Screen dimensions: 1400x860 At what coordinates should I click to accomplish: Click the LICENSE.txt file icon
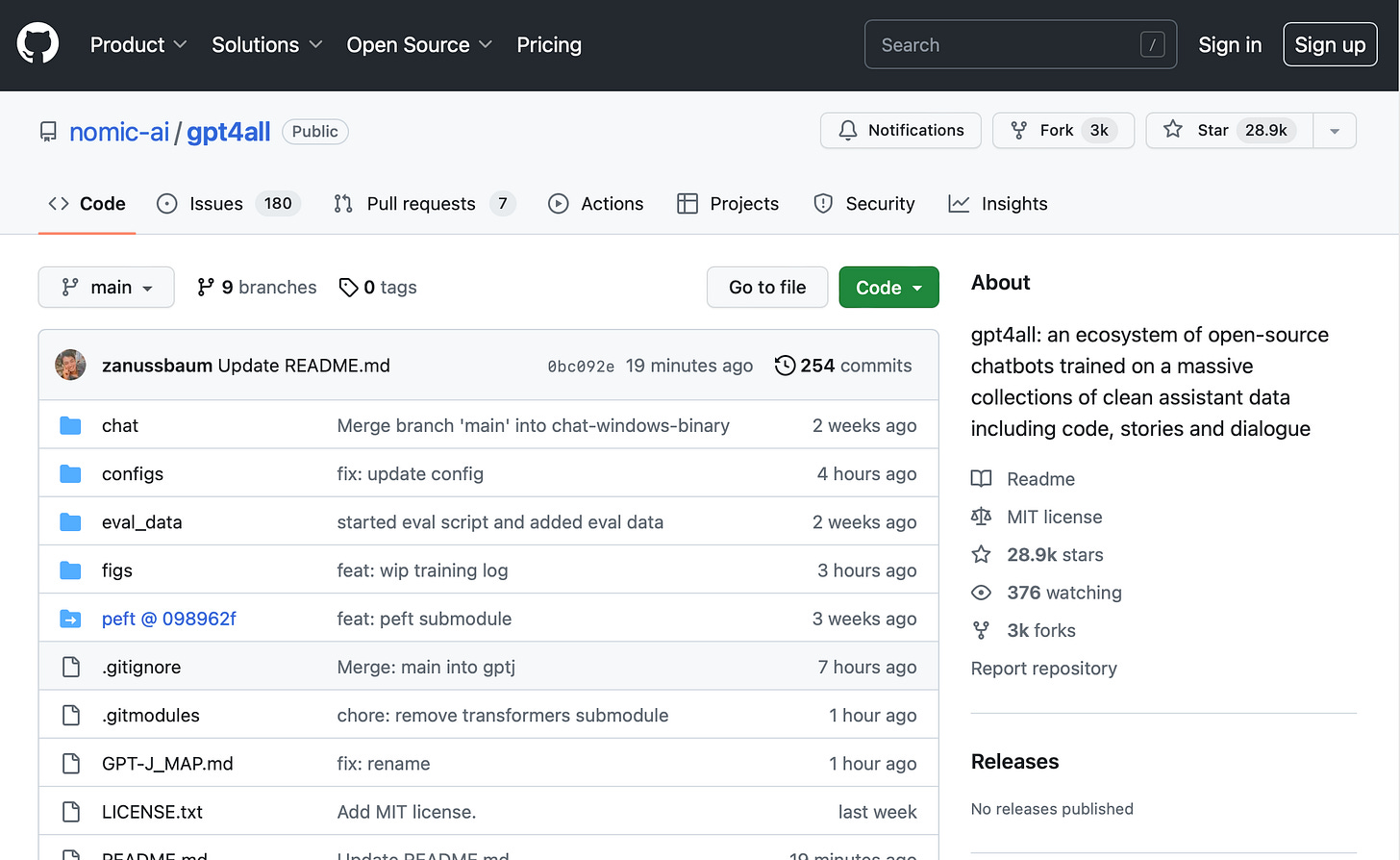[x=70, y=812]
